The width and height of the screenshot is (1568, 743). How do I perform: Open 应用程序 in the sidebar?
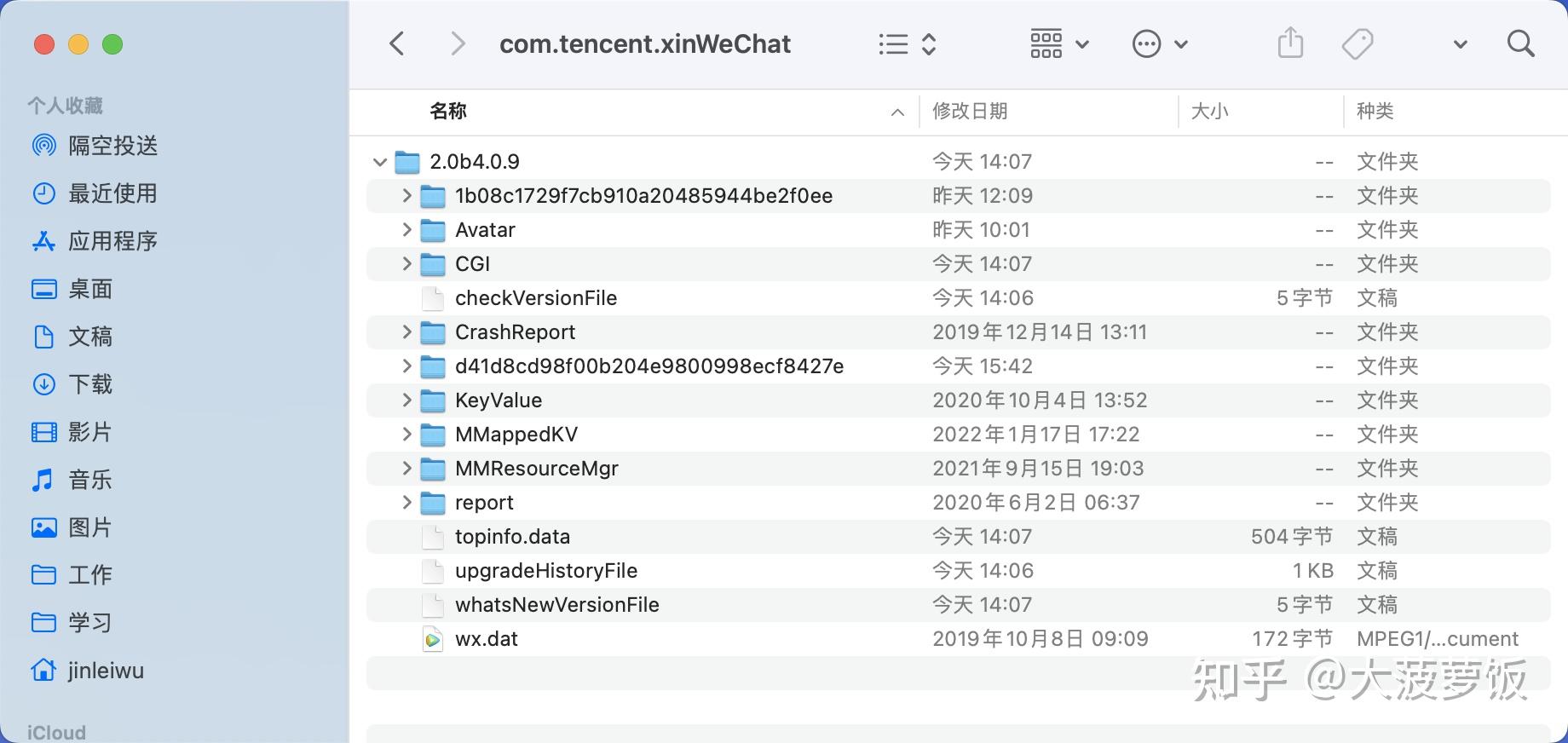point(112,241)
